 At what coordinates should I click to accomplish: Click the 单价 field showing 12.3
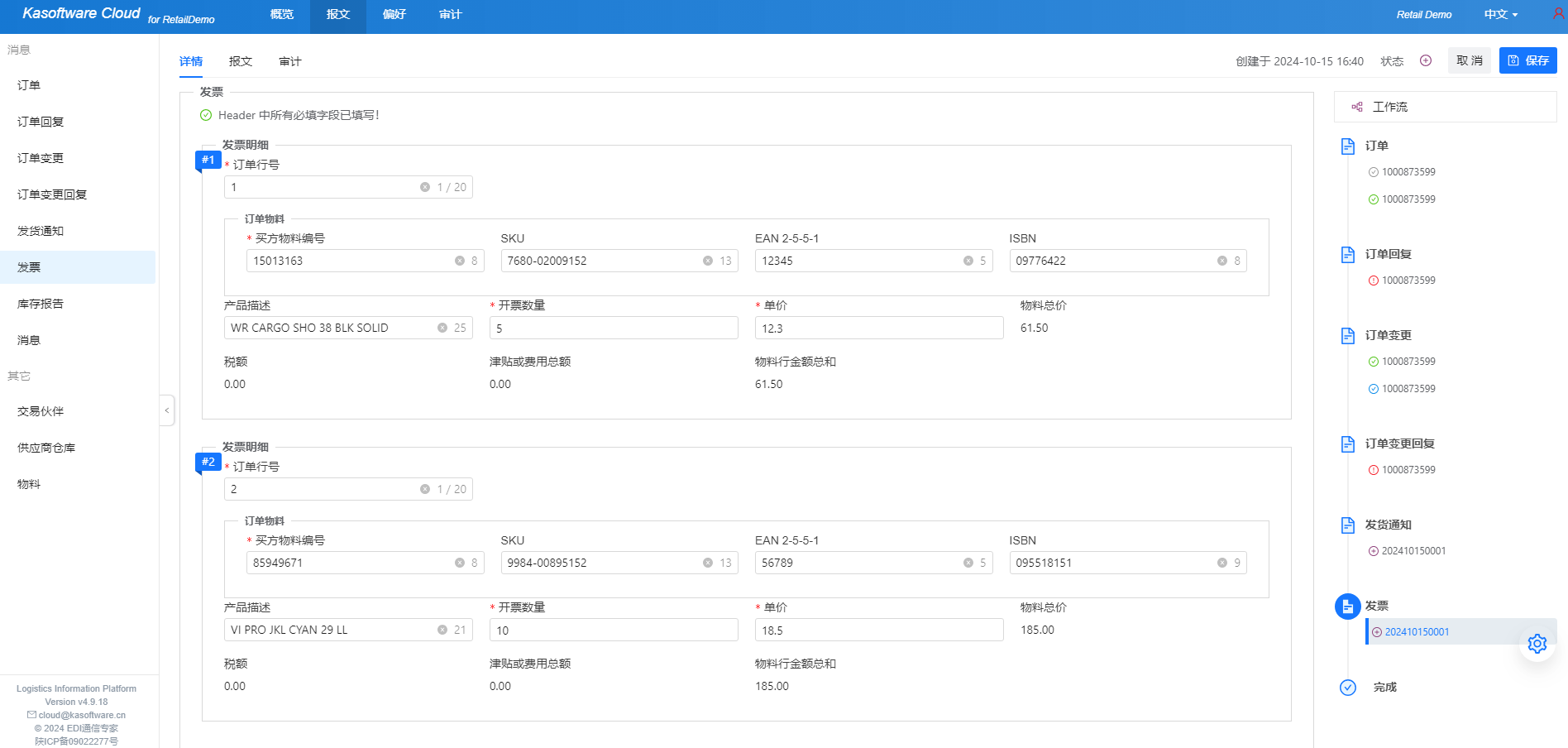point(878,328)
